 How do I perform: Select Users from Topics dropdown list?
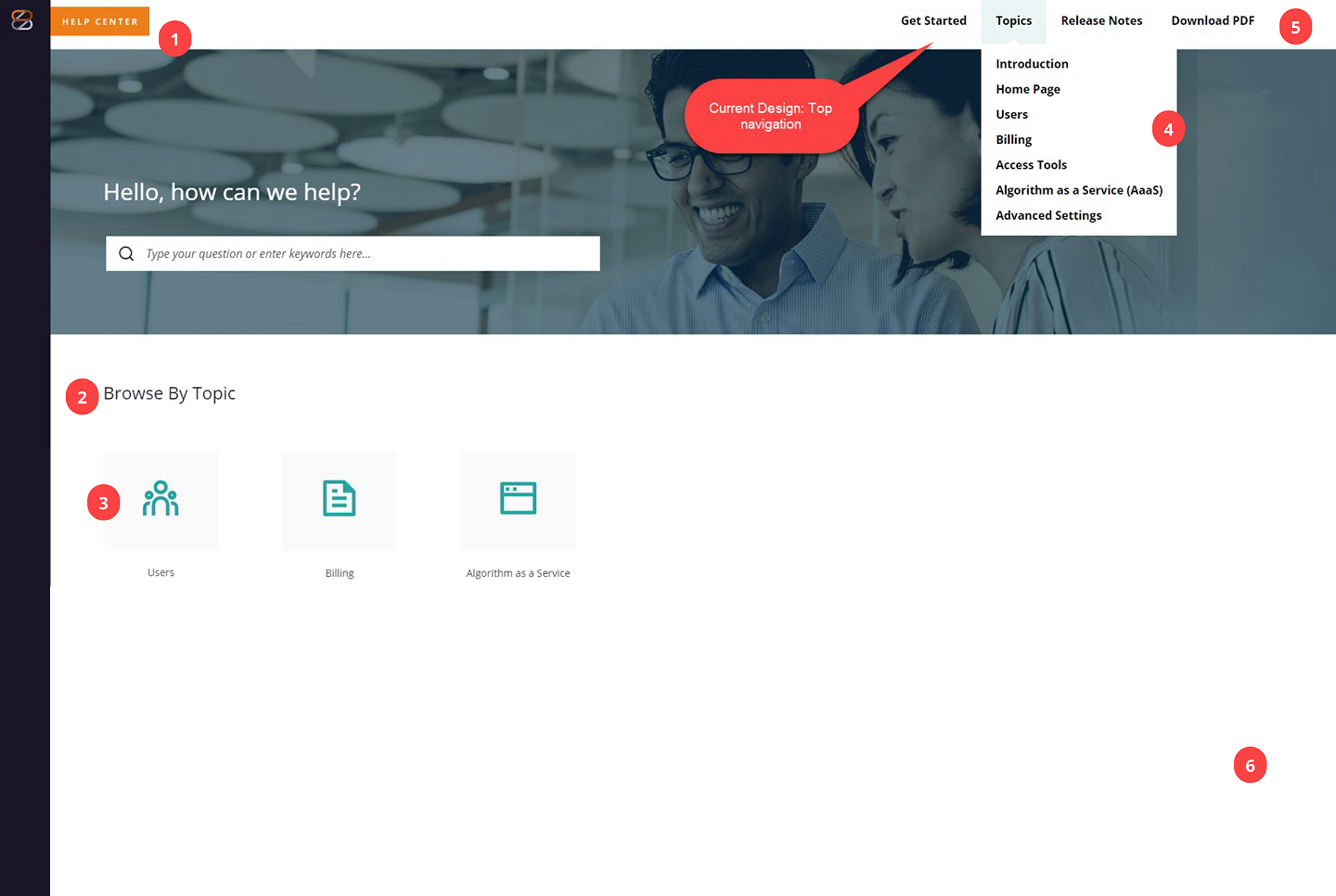(1012, 114)
